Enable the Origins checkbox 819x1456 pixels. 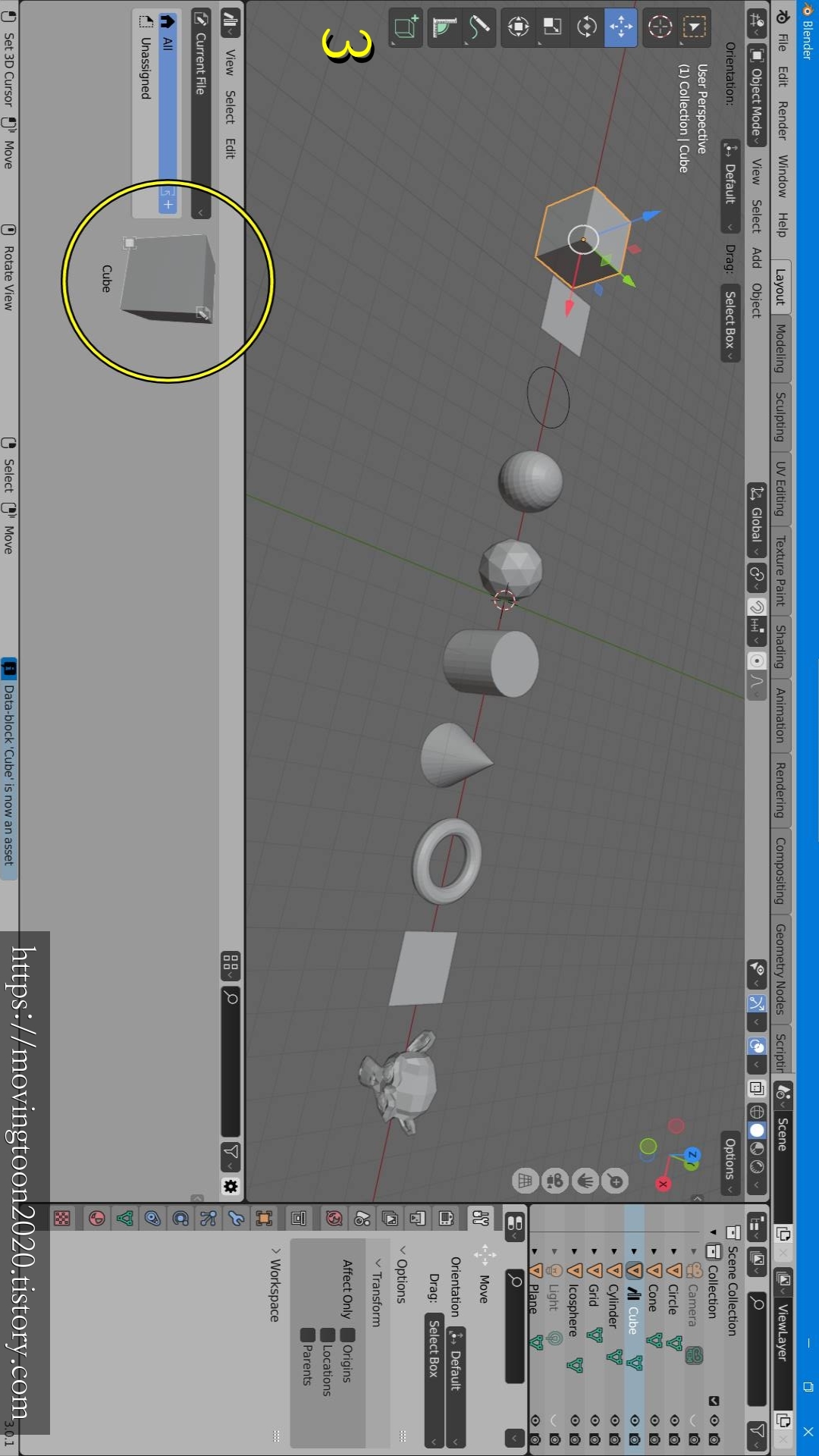[347, 1335]
